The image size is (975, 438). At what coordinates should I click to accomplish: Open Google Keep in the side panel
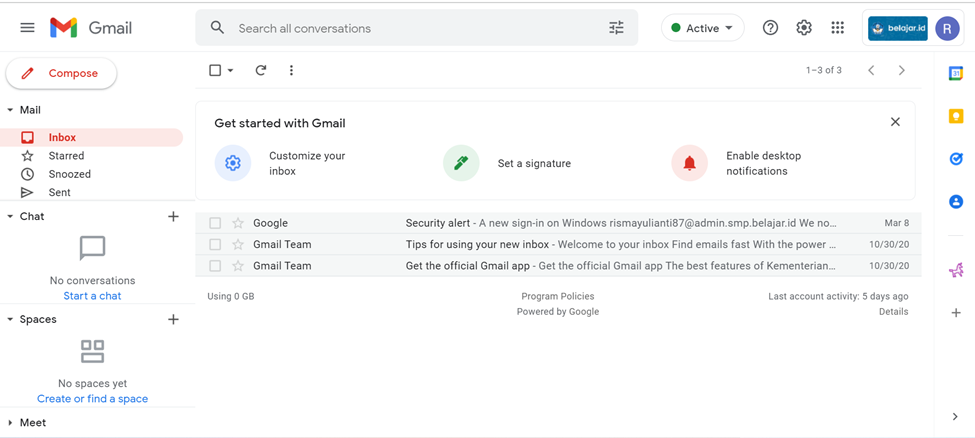point(955,117)
